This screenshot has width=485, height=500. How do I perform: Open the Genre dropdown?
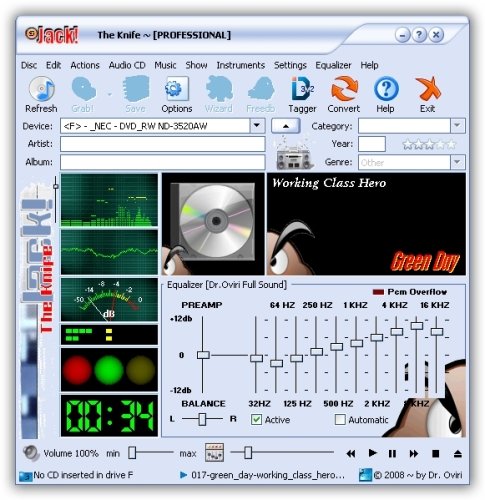click(x=457, y=162)
